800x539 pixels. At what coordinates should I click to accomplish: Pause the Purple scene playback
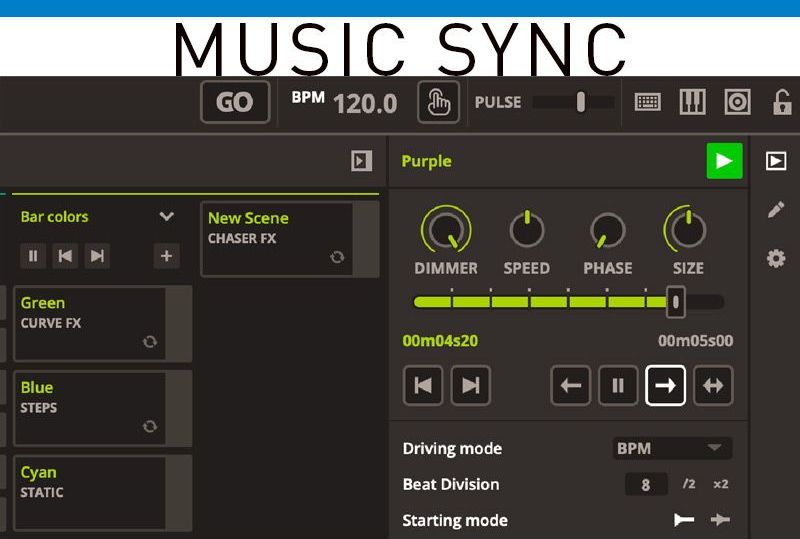(x=618, y=385)
